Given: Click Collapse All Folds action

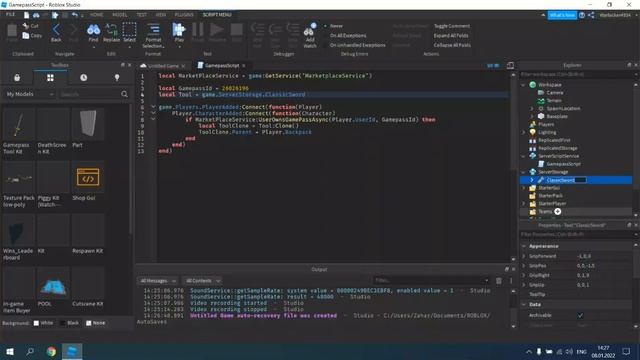Looking at the screenshot, I should click(x=452, y=45).
